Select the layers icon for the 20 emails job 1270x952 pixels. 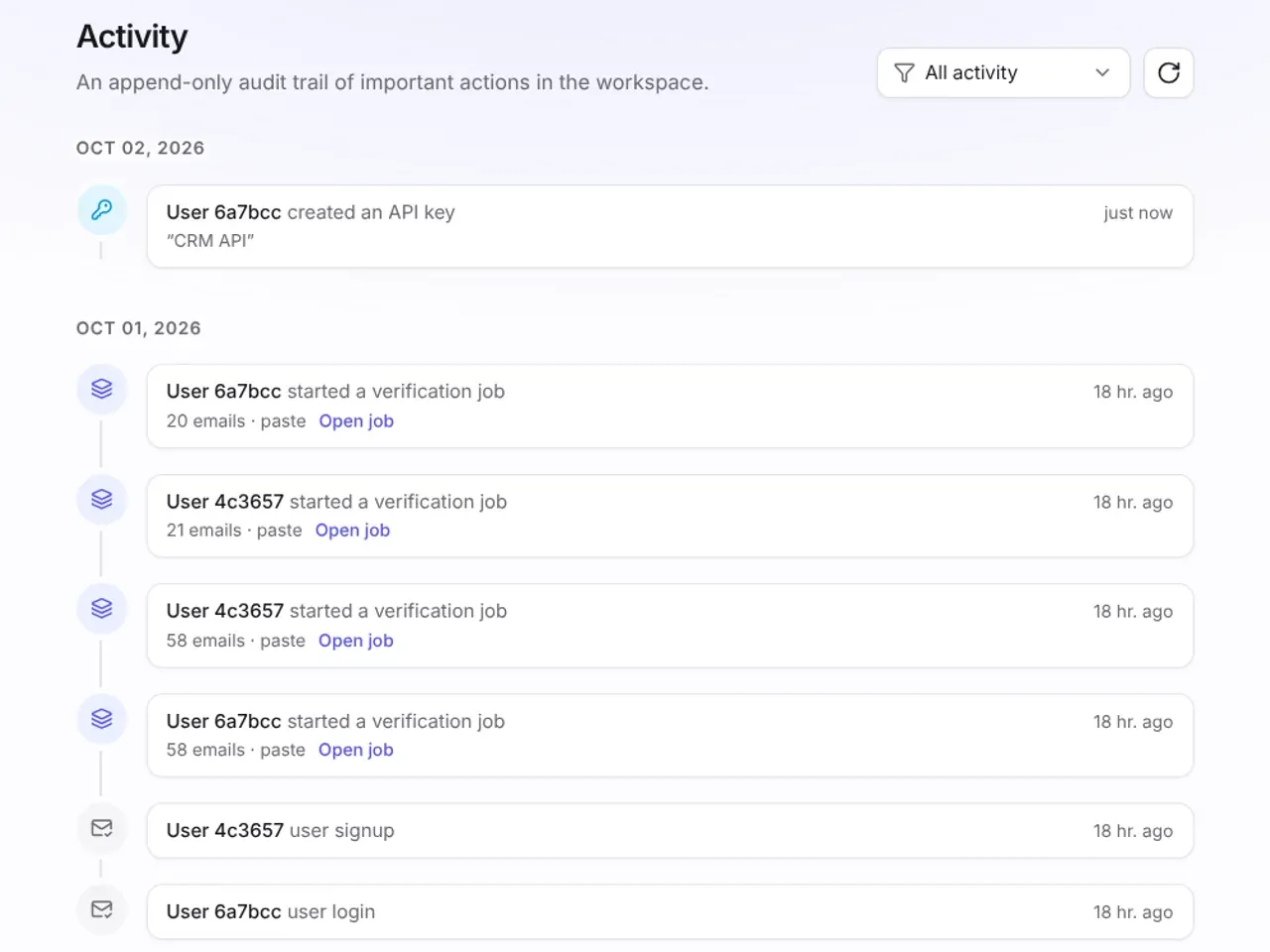click(x=102, y=389)
